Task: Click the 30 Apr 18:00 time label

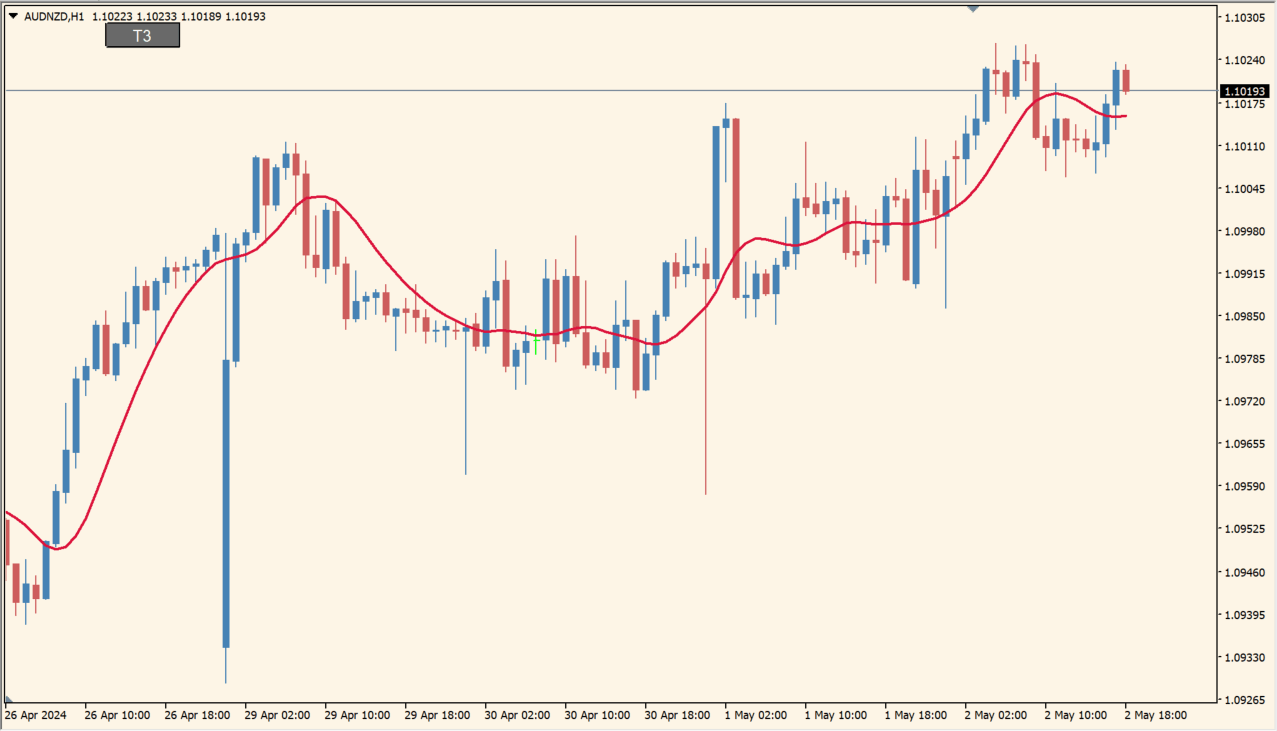Action: (x=678, y=716)
